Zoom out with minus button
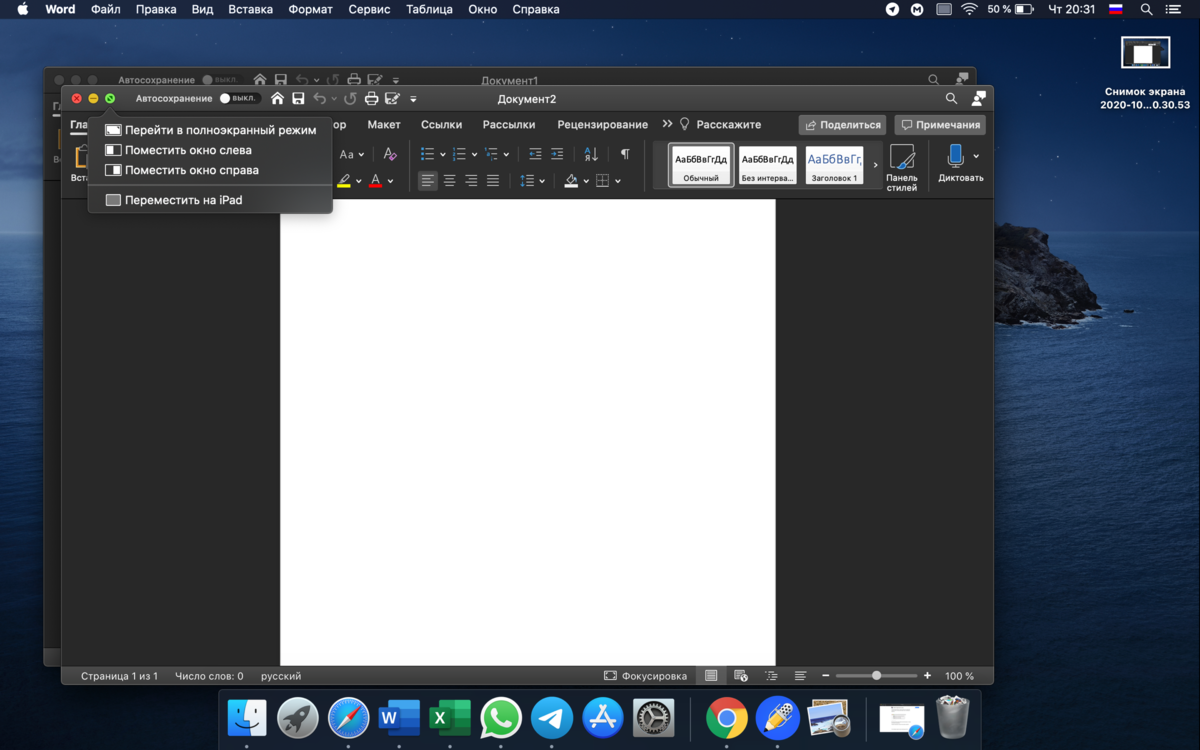This screenshot has height=750, width=1200. pos(826,676)
